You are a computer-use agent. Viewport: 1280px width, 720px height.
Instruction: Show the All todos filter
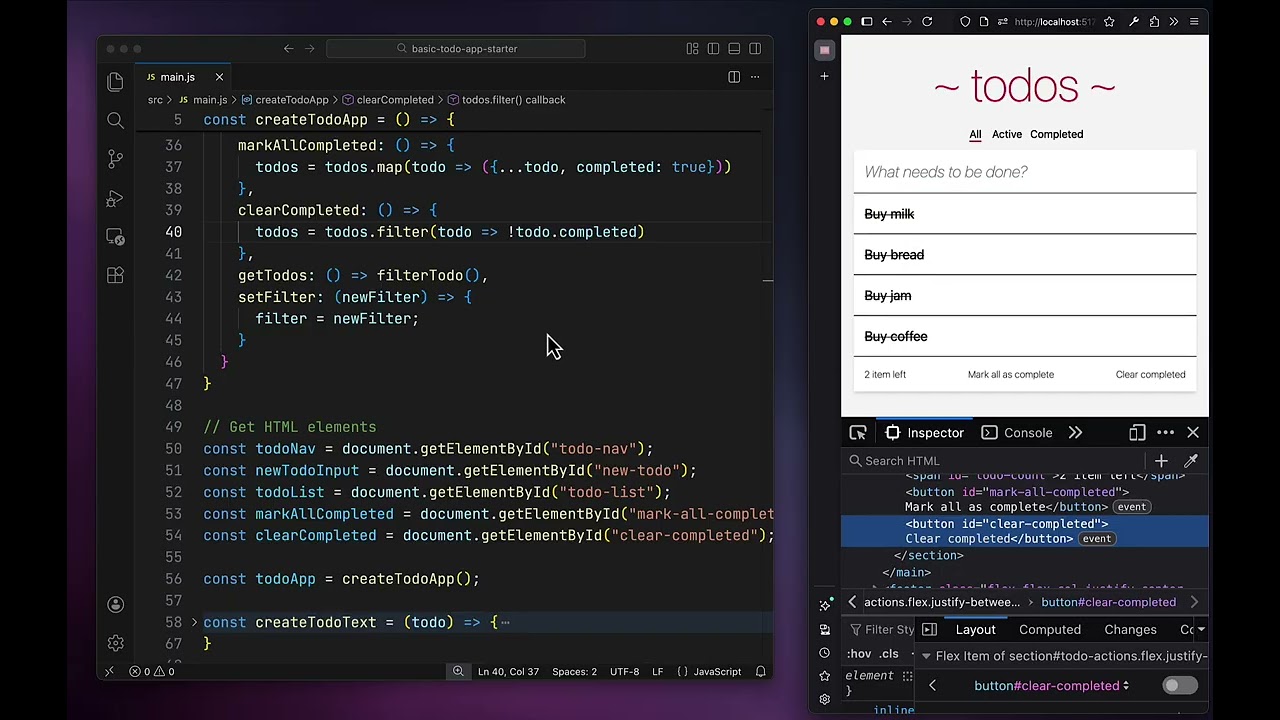click(975, 134)
